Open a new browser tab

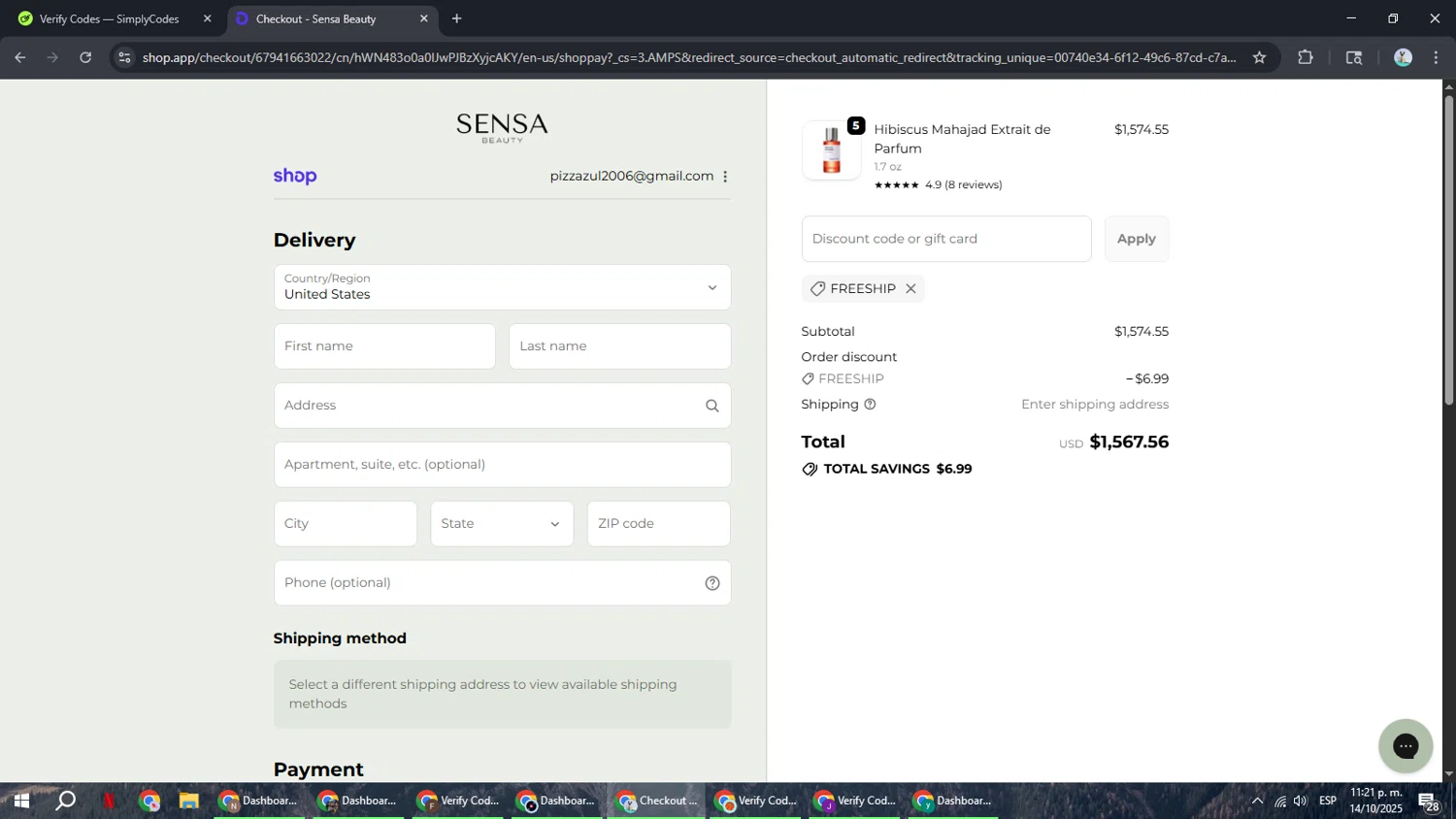pos(456,18)
